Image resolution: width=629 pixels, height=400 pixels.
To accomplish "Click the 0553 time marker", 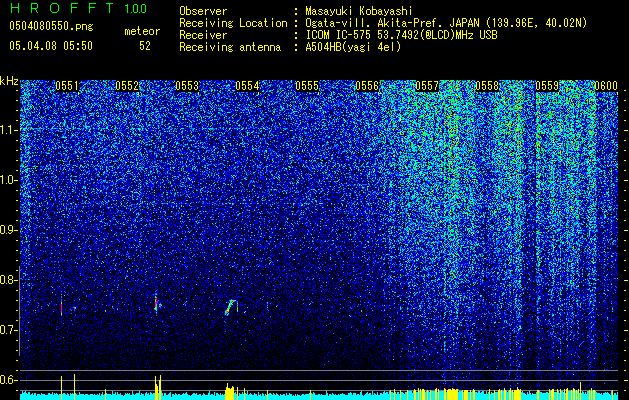I will click(187, 86).
